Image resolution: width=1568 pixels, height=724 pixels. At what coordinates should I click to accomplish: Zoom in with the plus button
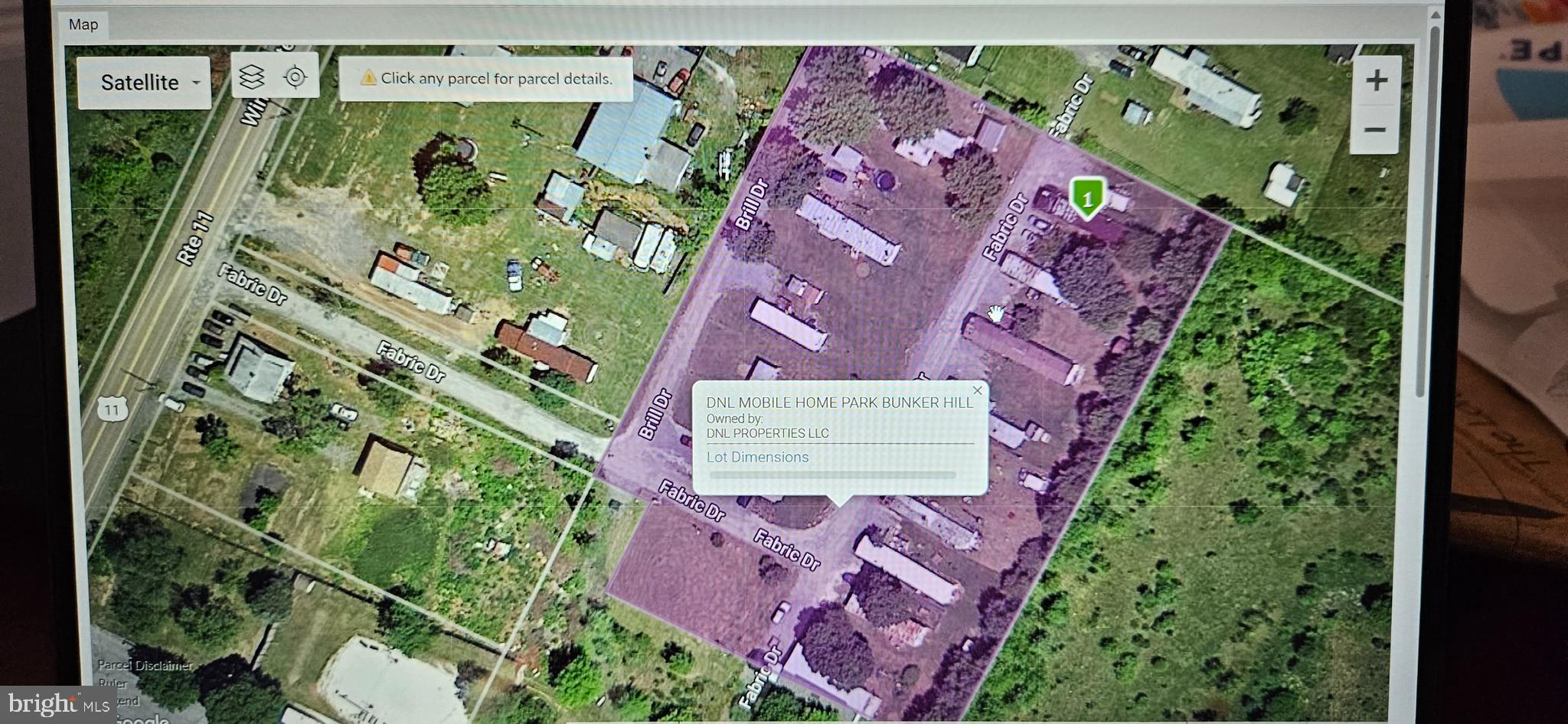[1376, 80]
